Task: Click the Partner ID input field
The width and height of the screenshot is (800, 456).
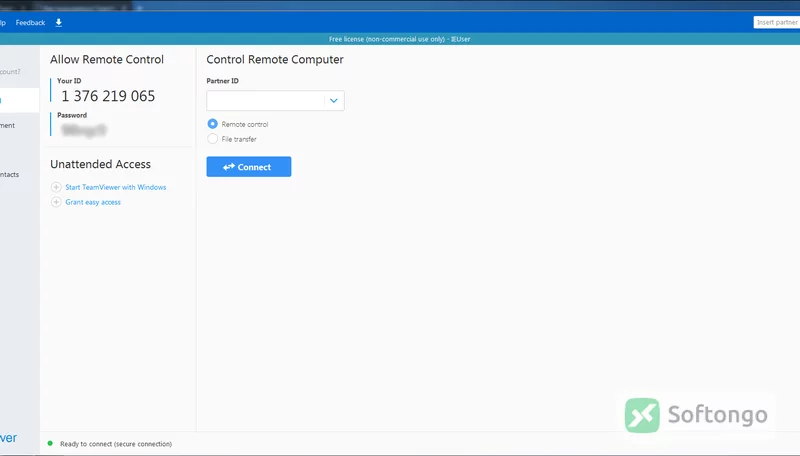Action: click(265, 100)
